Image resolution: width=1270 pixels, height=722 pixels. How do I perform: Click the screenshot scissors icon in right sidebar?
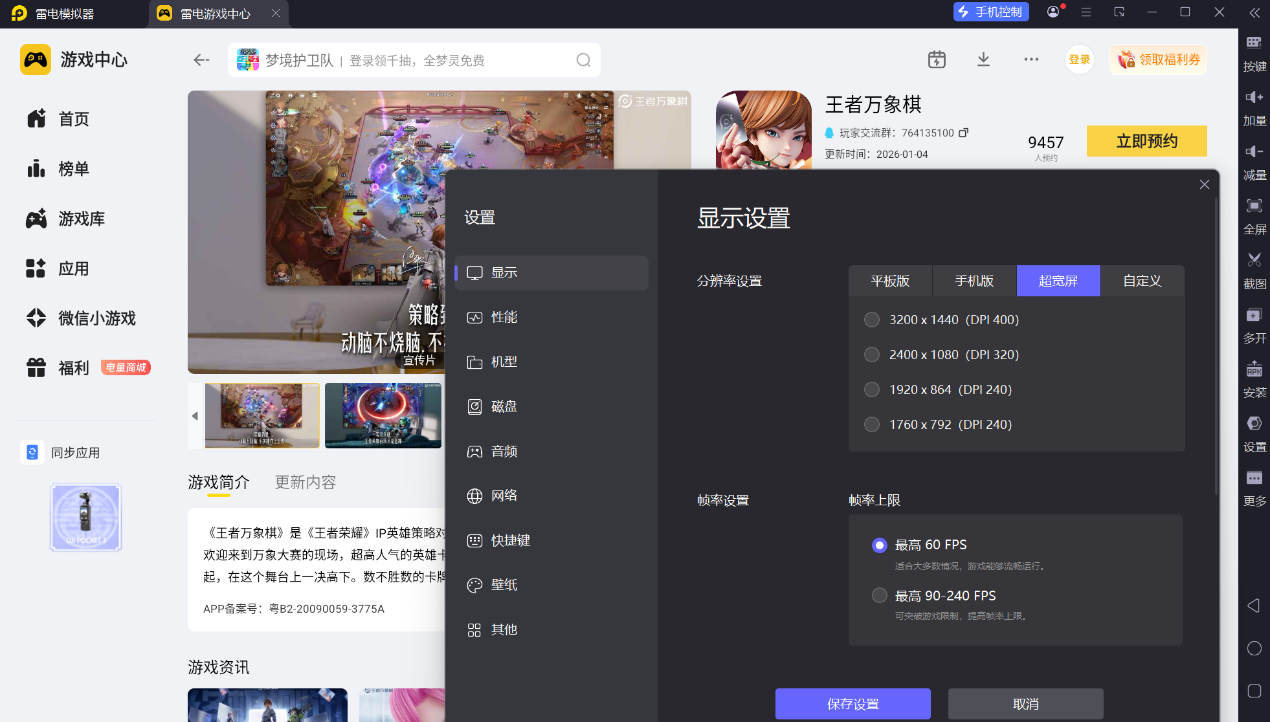tap(1254, 260)
